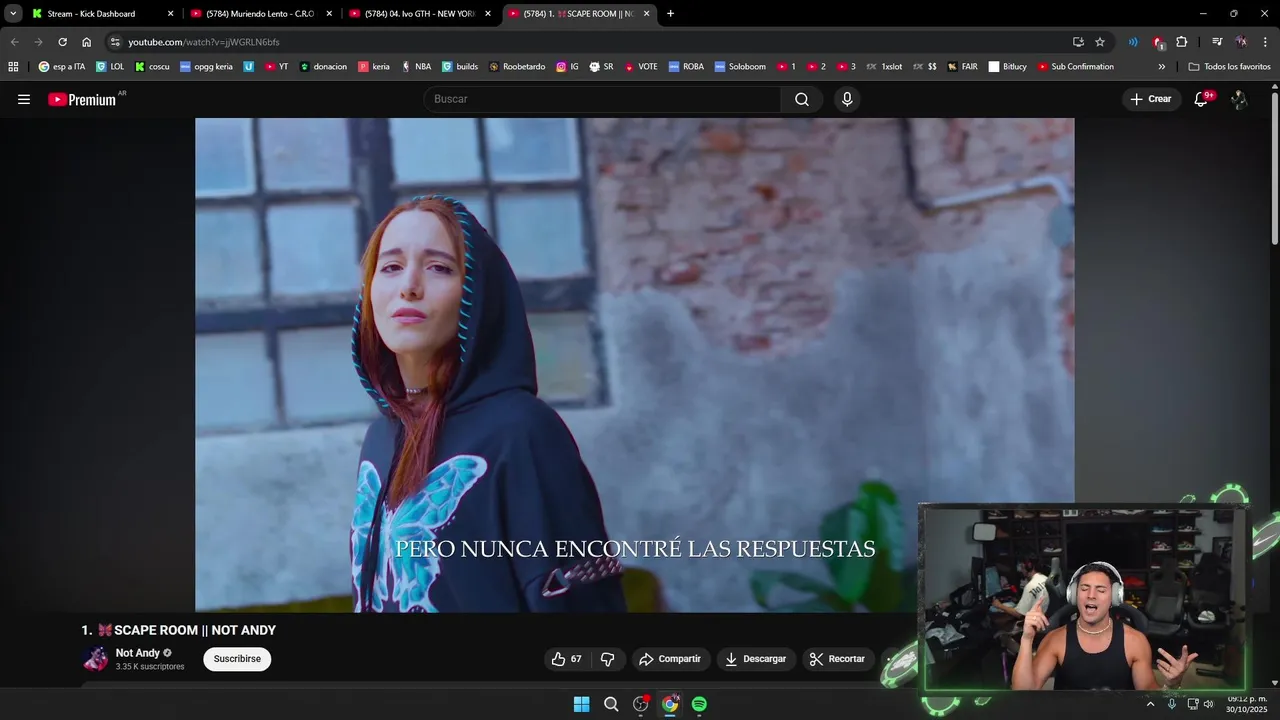Click the Recortar clip button
This screenshot has width=1280, height=720.
pos(837,659)
